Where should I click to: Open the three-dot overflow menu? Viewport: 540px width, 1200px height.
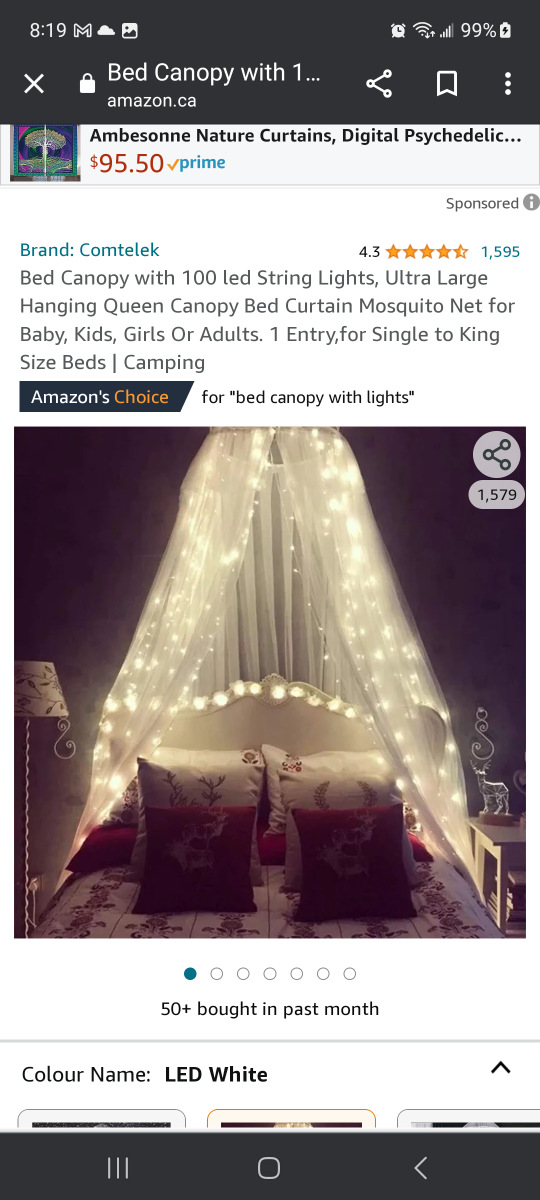coord(508,84)
